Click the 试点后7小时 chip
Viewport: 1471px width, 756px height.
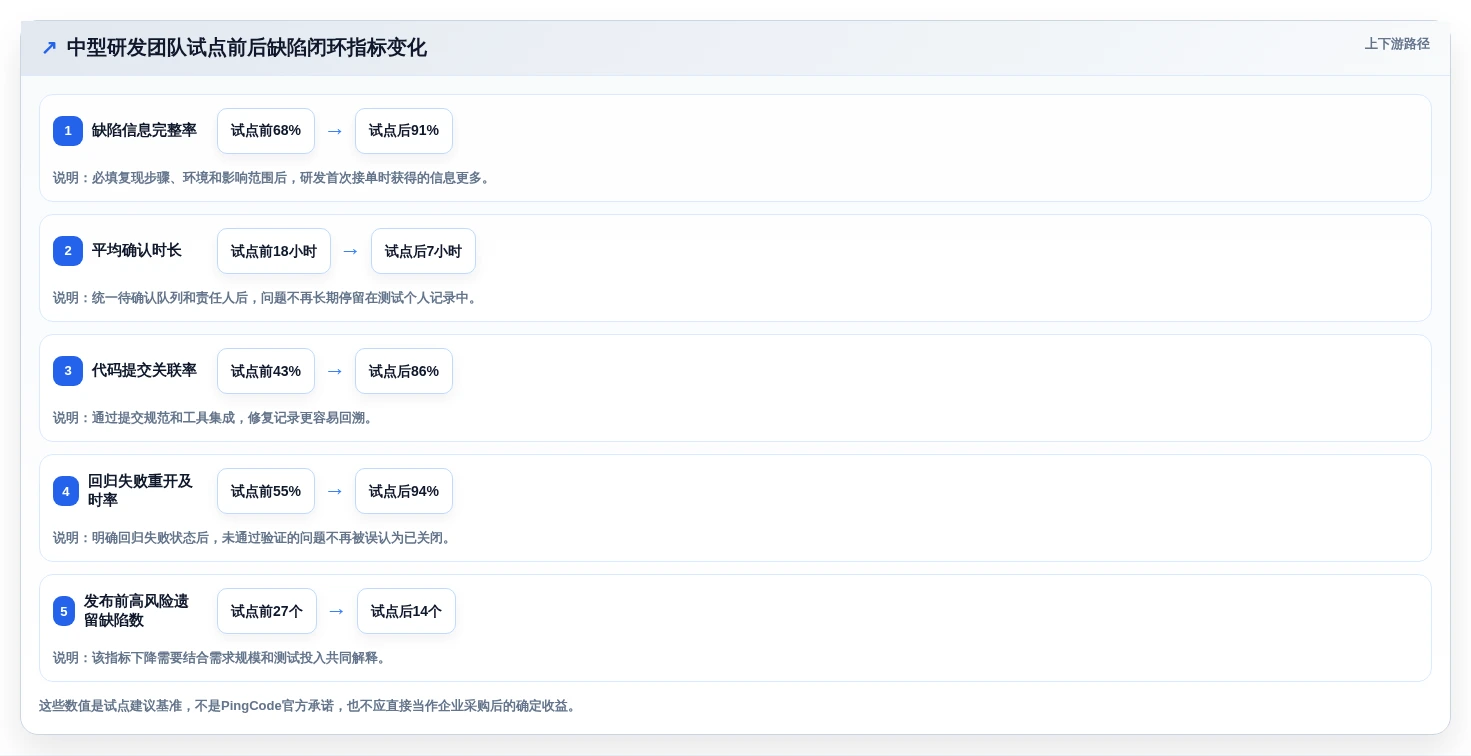coord(423,251)
